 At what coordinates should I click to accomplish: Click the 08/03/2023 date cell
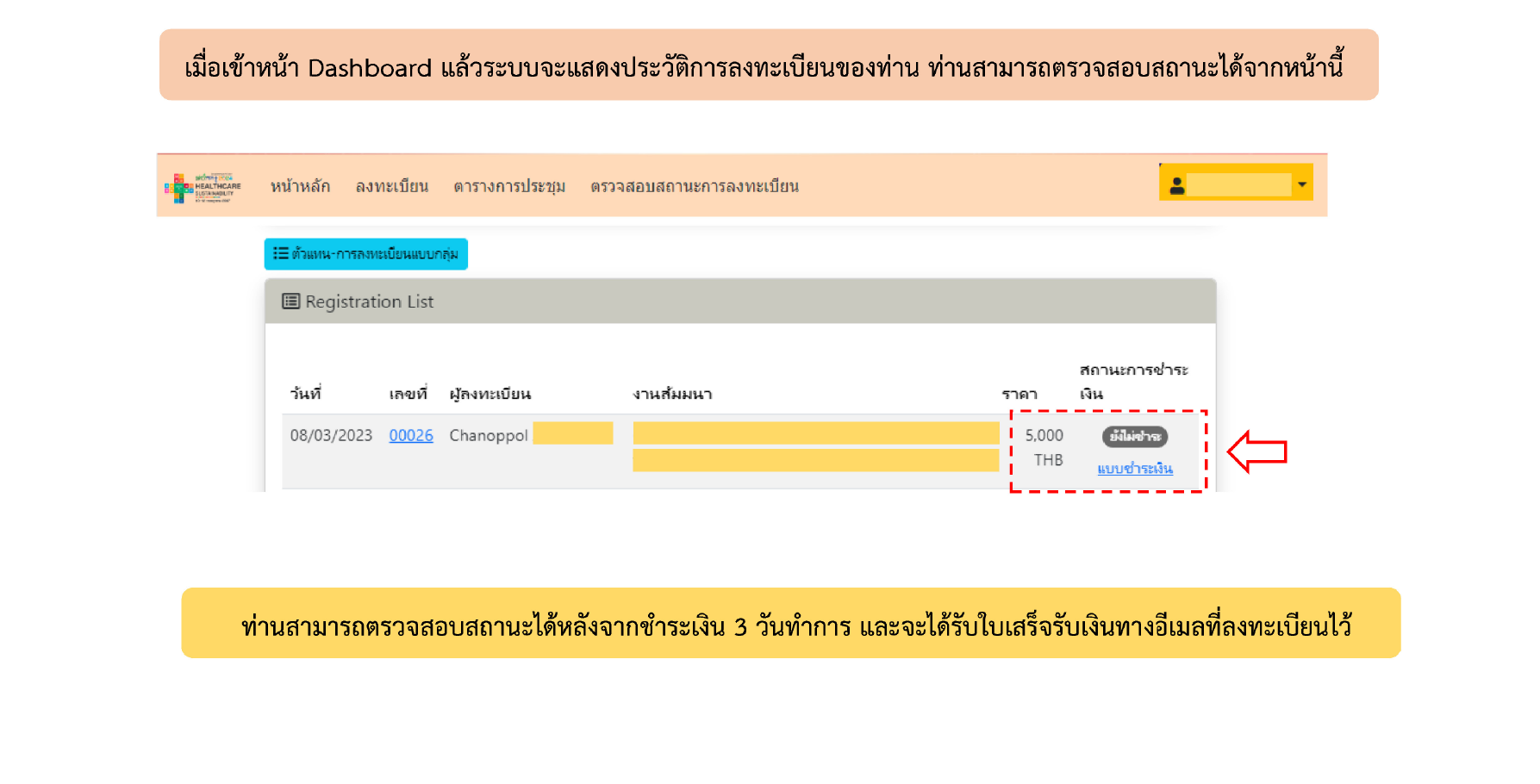(x=331, y=435)
